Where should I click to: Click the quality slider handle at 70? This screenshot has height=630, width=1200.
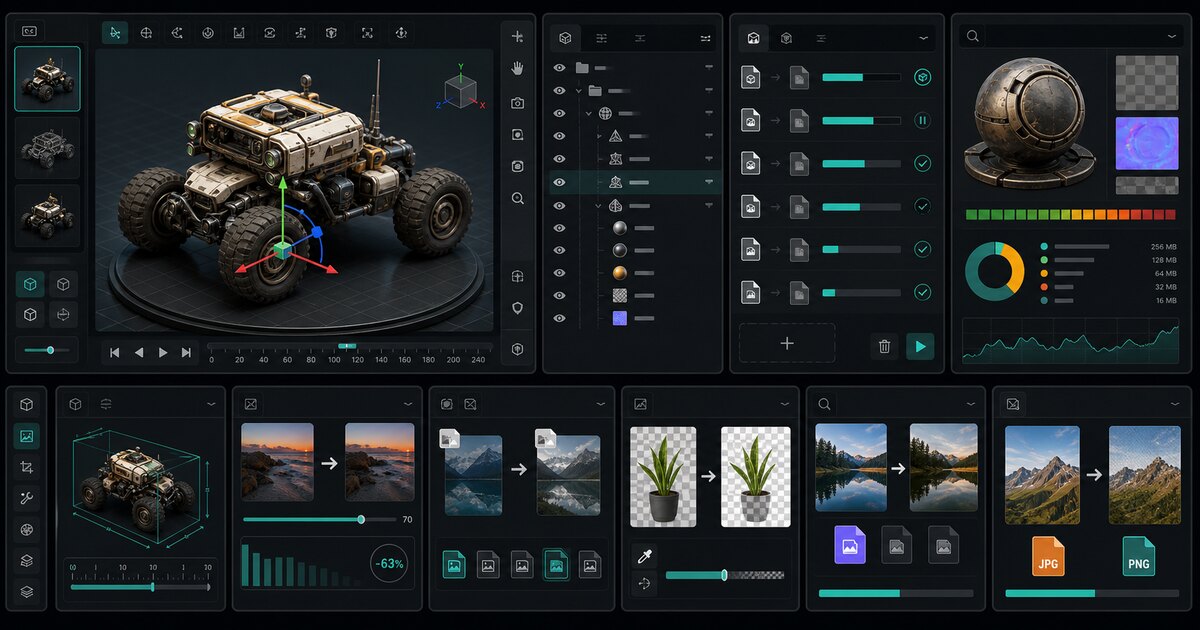click(x=361, y=520)
